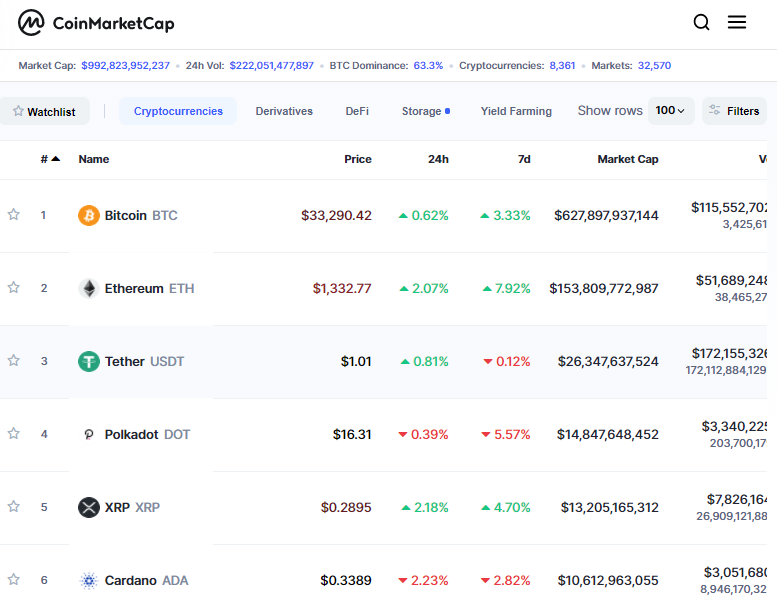777x613 pixels.
Task: Click the Bitcoin coin icon
Action: click(x=89, y=216)
